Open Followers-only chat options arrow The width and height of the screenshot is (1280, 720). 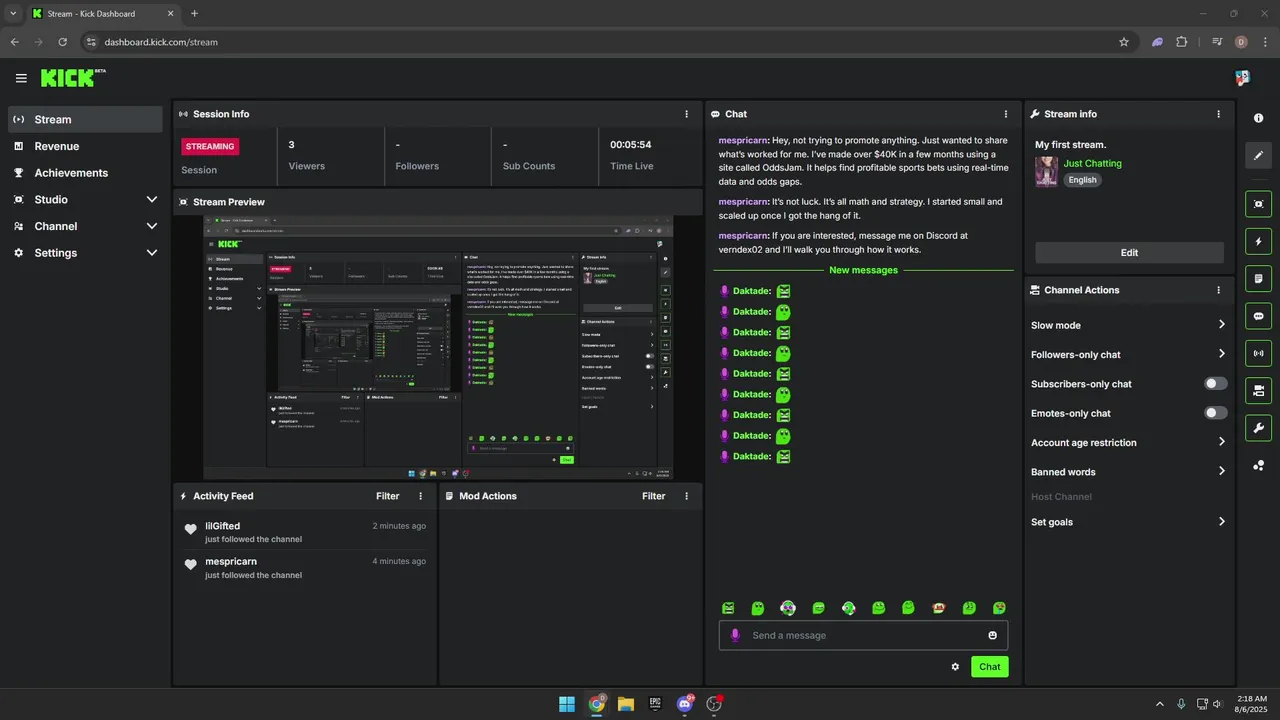1222,354
